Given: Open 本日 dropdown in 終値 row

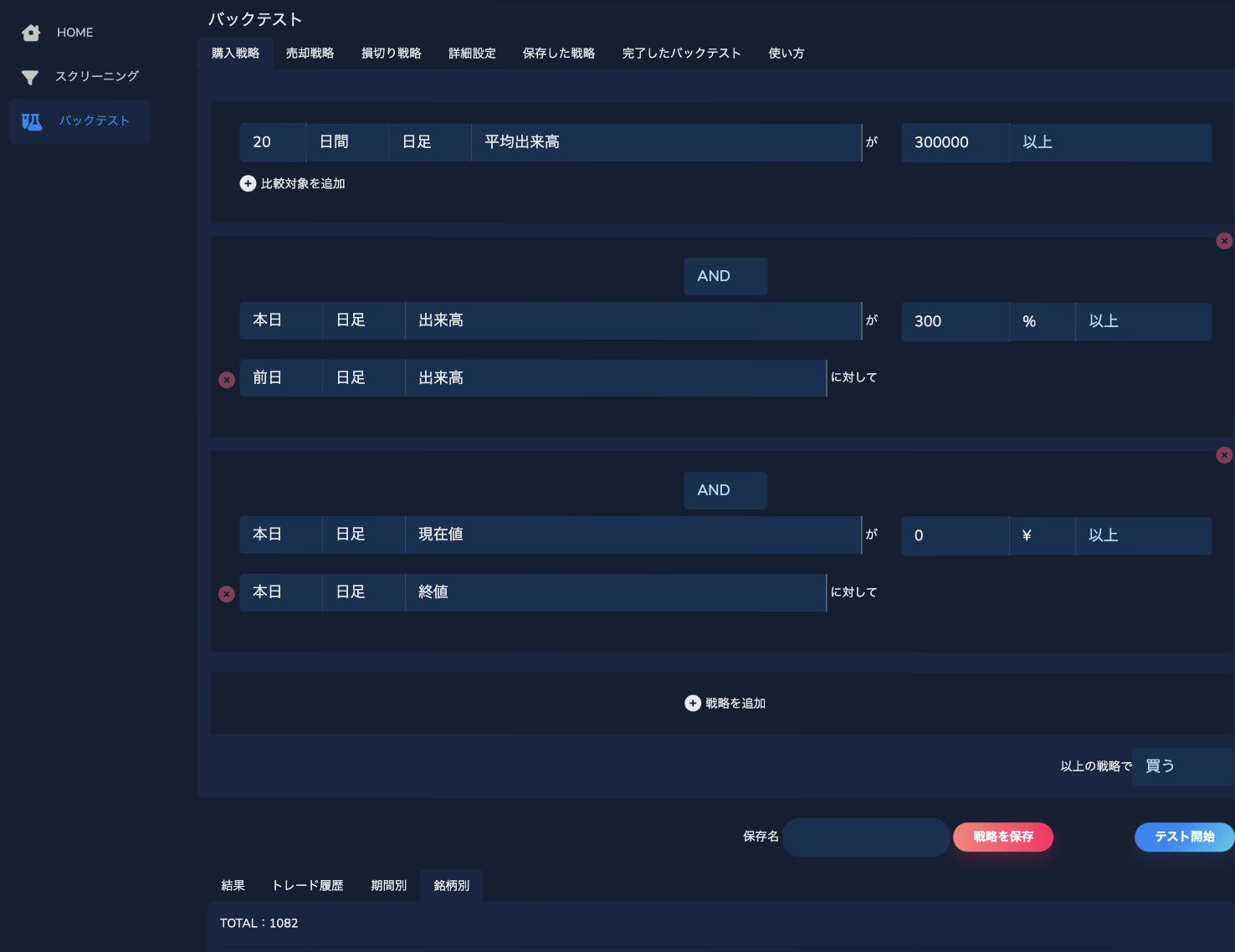Looking at the screenshot, I should point(281,592).
